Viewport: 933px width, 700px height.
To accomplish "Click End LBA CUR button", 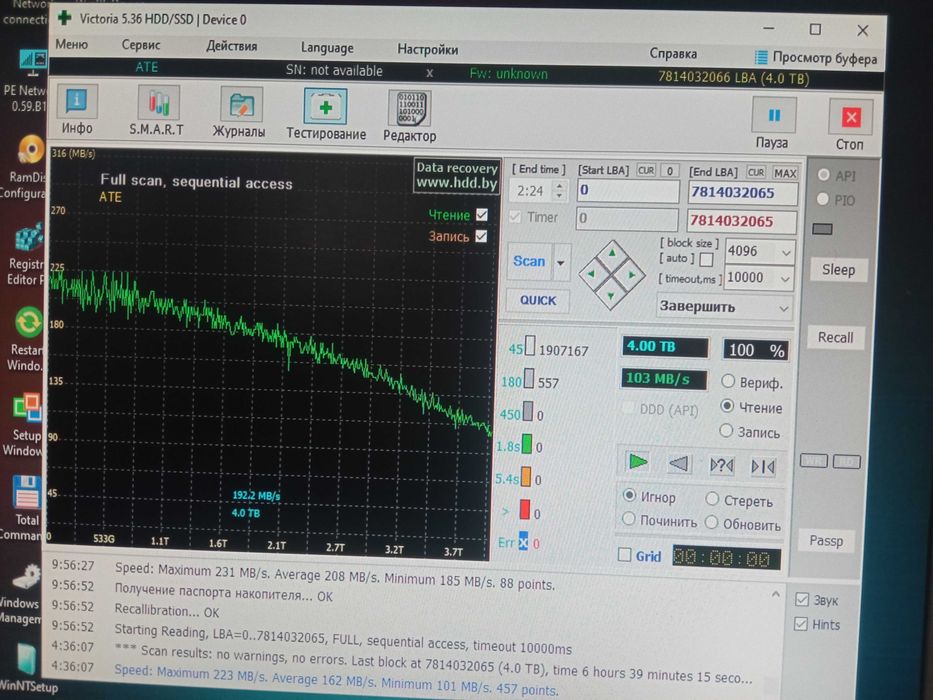I will click(x=756, y=173).
